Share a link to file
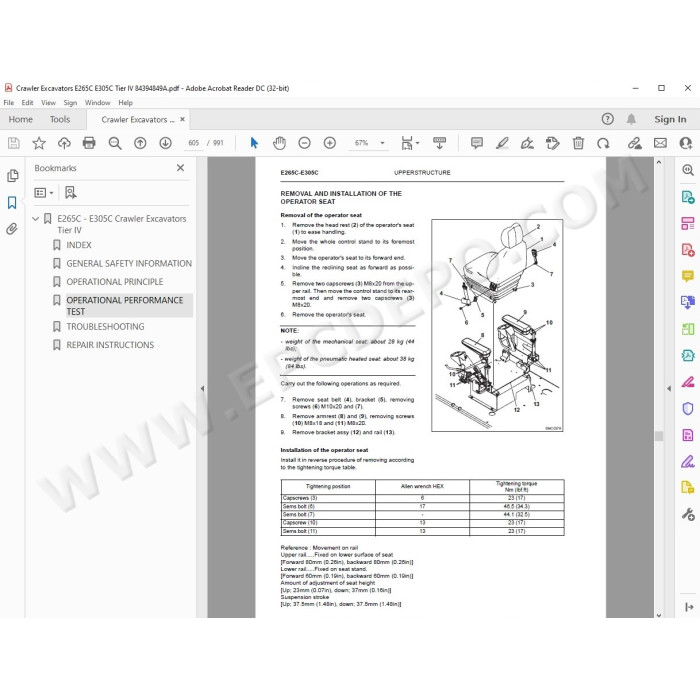The image size is (700, 700). click(x=634, y=143)
